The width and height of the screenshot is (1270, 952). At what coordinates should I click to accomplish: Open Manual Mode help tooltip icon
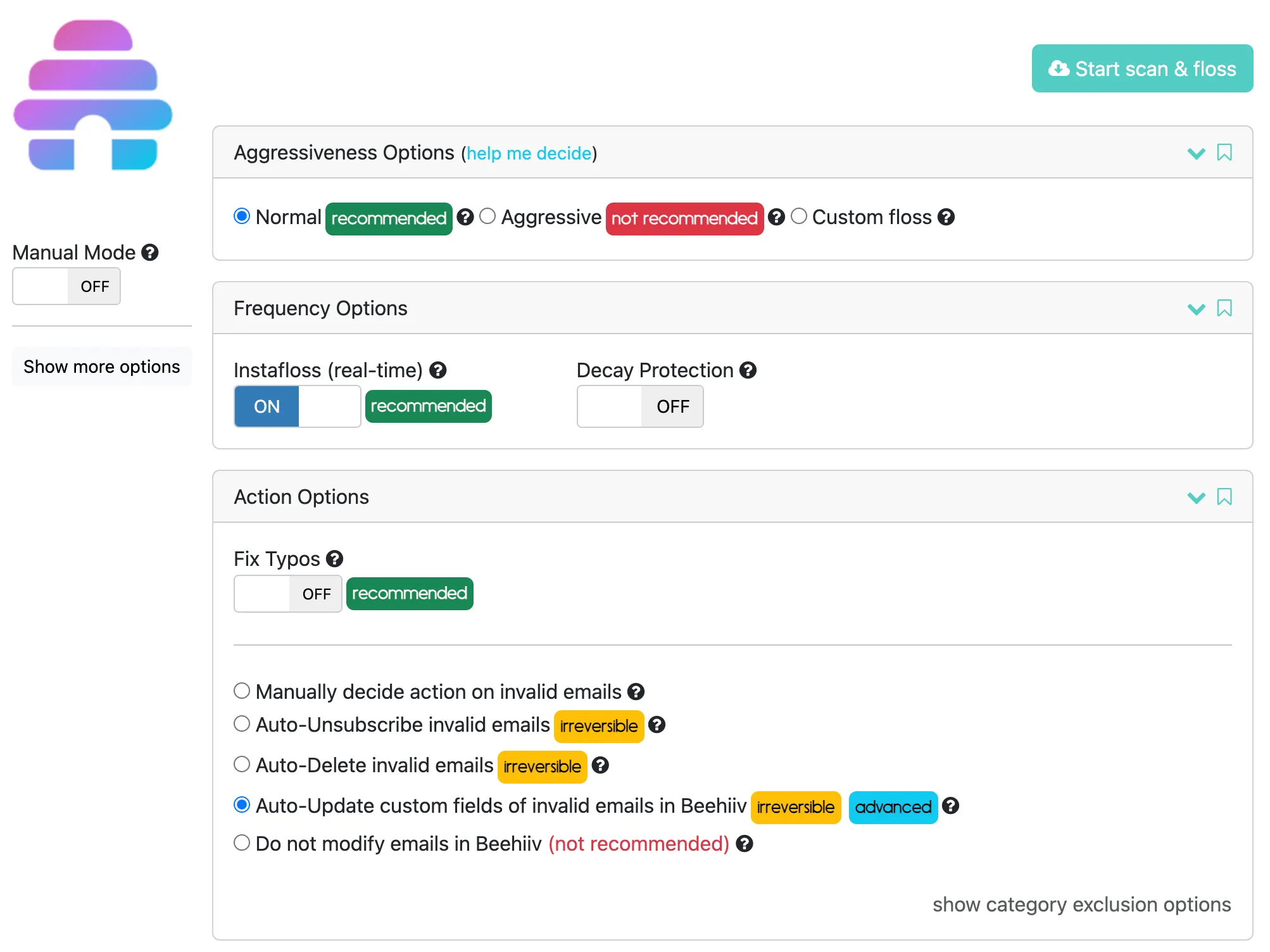[150, 253]
